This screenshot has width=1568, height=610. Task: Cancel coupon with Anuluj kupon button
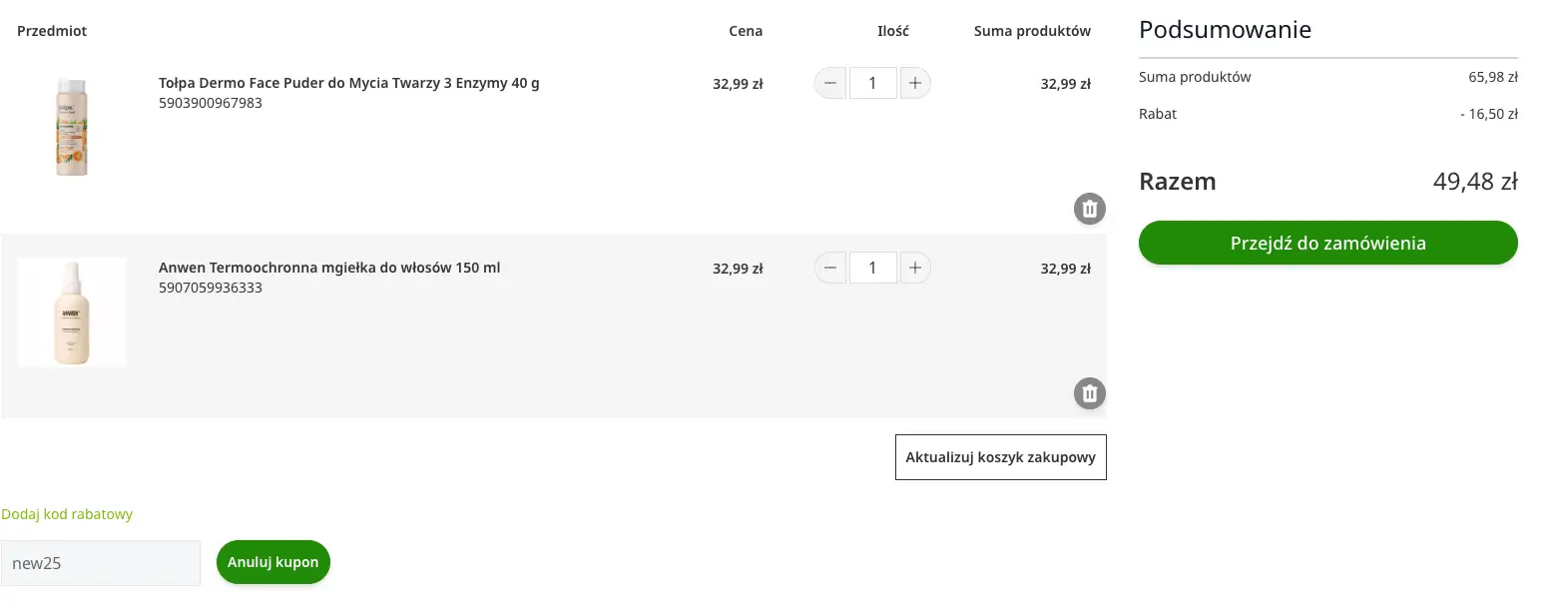click(x=272, y=562)
